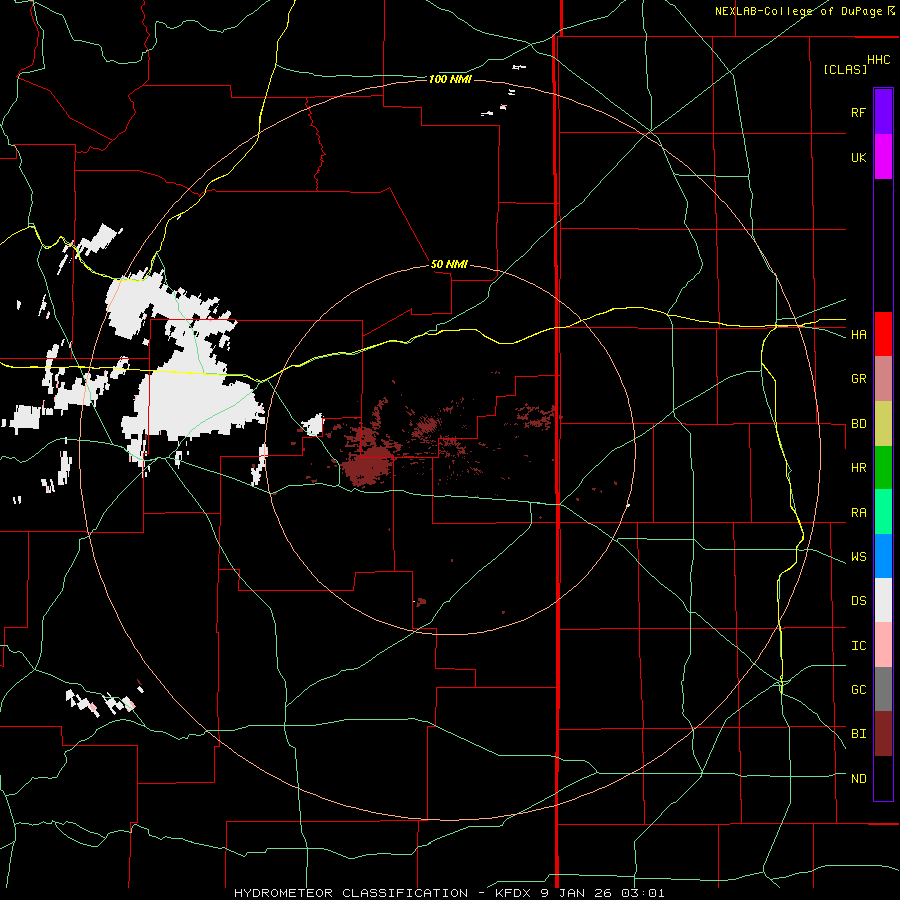Click the BI dark red swatch
Image resolution: width=900 pixels, height=900 pixels.
click(883, 734)
